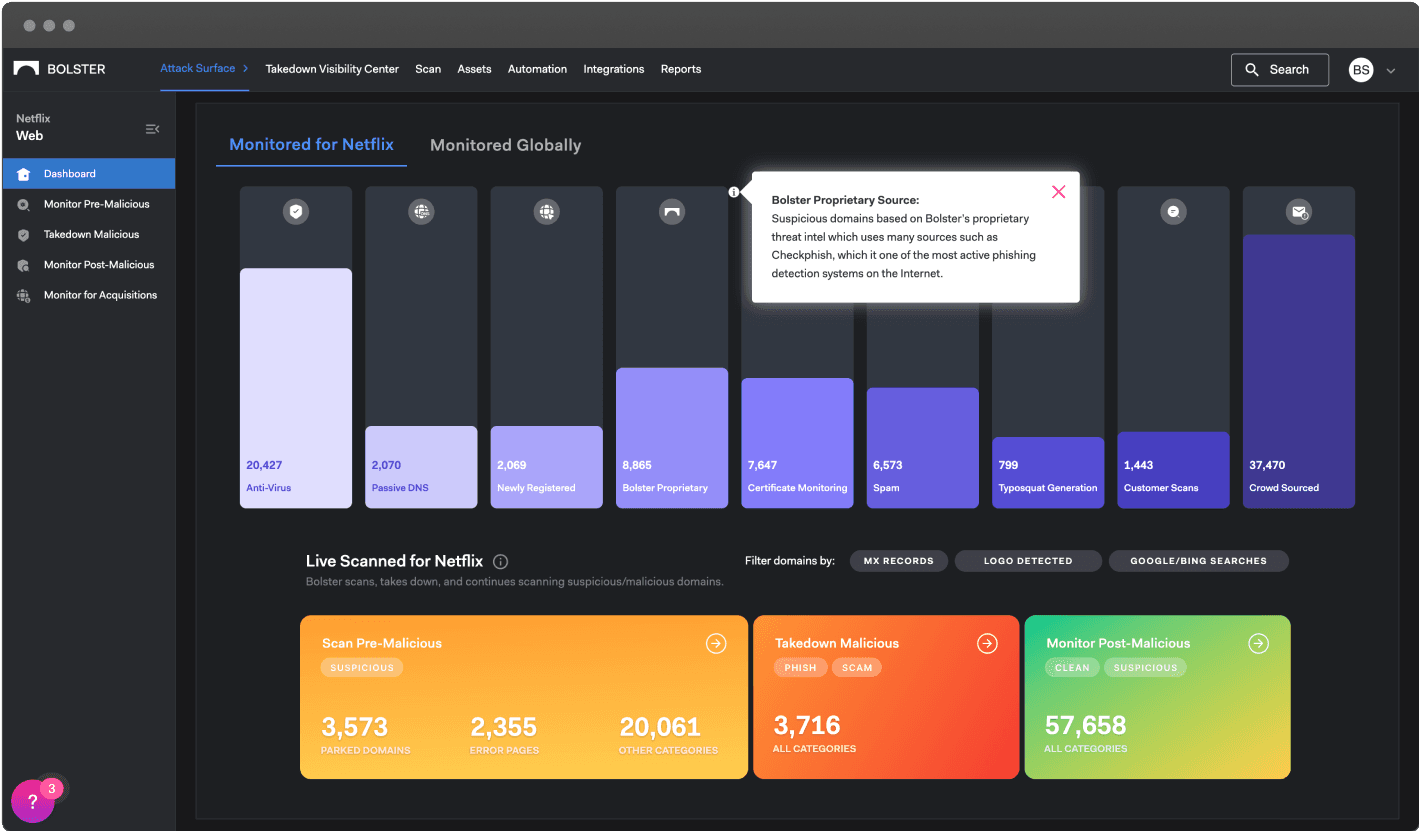Select the Customer Scans bar 1,443
Screen dimensions: 1419x831
pos(1174,470)
